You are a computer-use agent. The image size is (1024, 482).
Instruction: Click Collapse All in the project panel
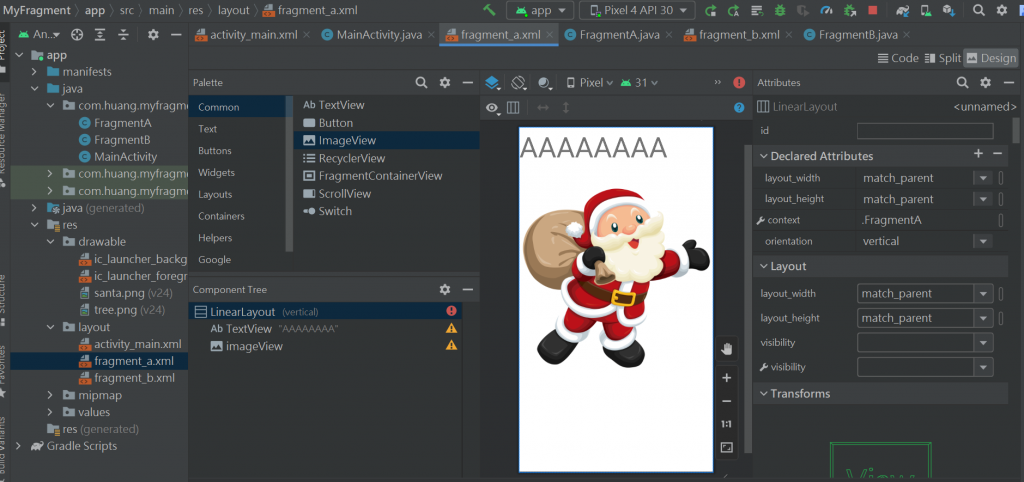click(x=123, y=35)
